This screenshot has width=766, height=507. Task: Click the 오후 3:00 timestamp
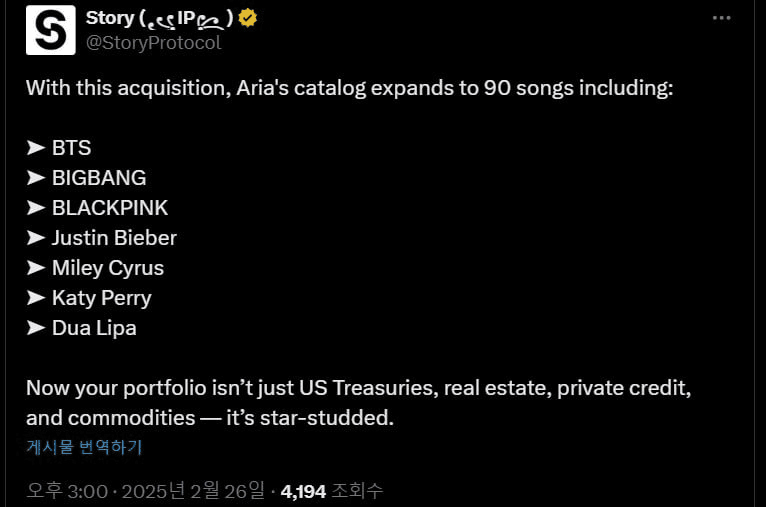coord(67,491)
